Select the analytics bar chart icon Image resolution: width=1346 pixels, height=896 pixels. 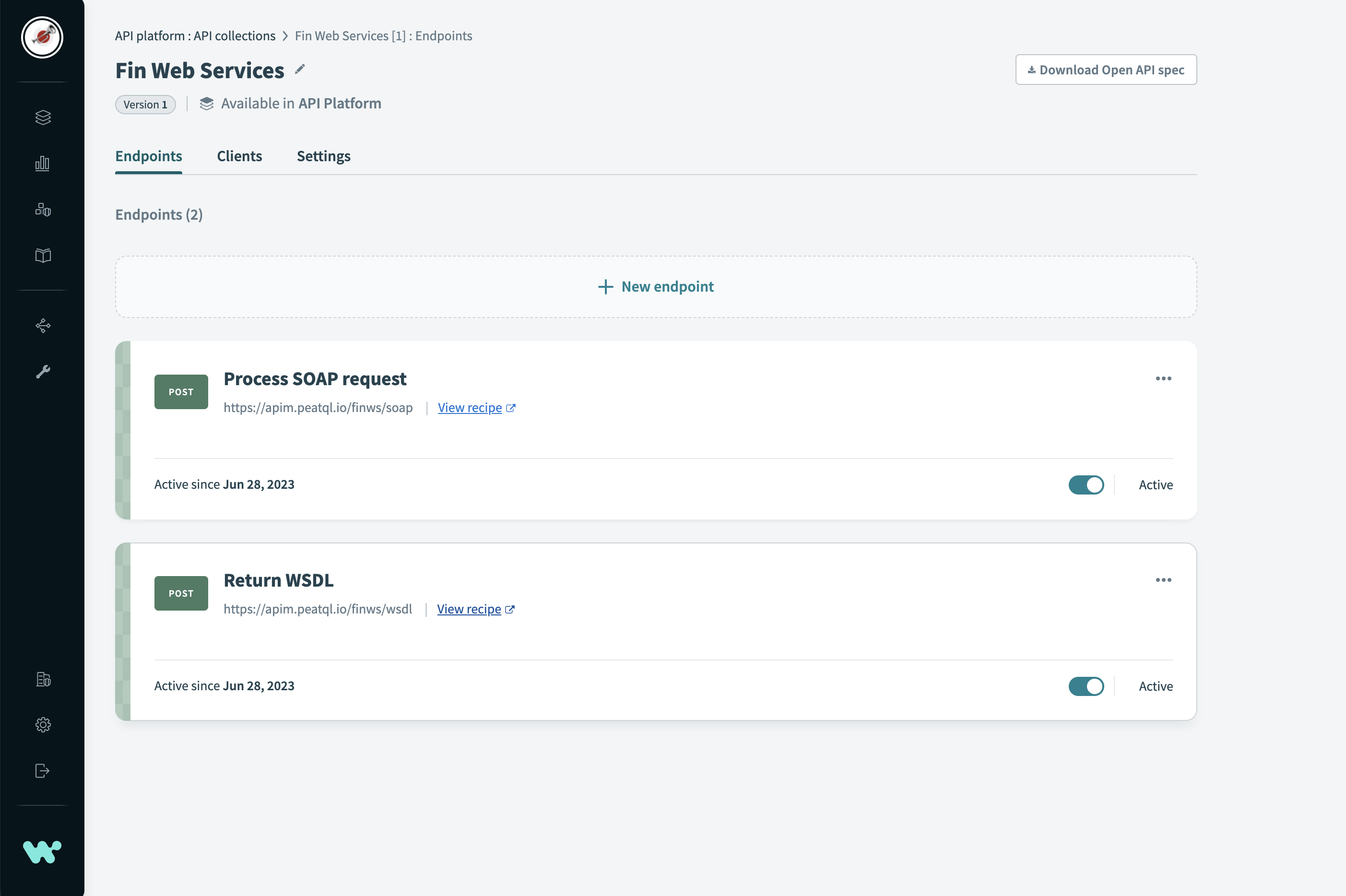[x=43, y=164]
